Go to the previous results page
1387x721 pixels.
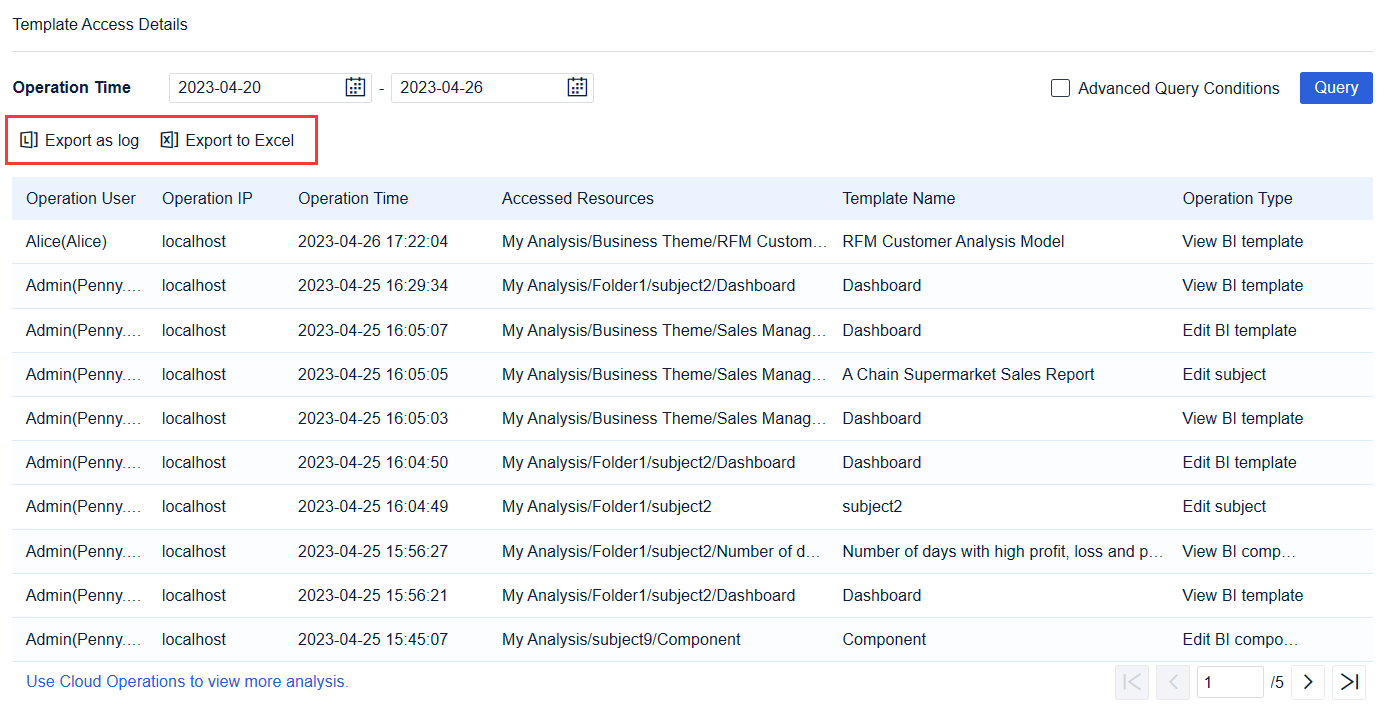(x=1172, y=682)
